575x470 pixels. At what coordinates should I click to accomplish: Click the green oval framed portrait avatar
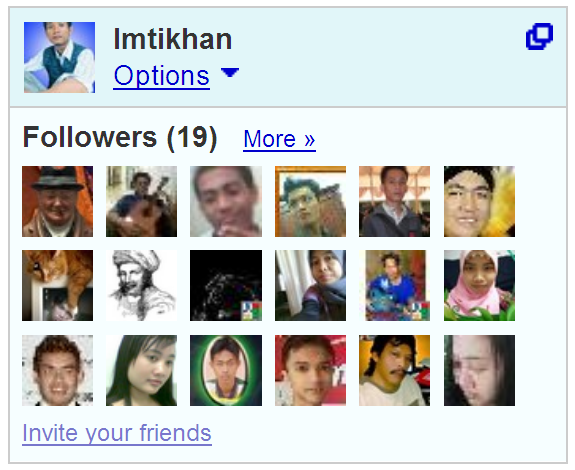click(226, 370)
